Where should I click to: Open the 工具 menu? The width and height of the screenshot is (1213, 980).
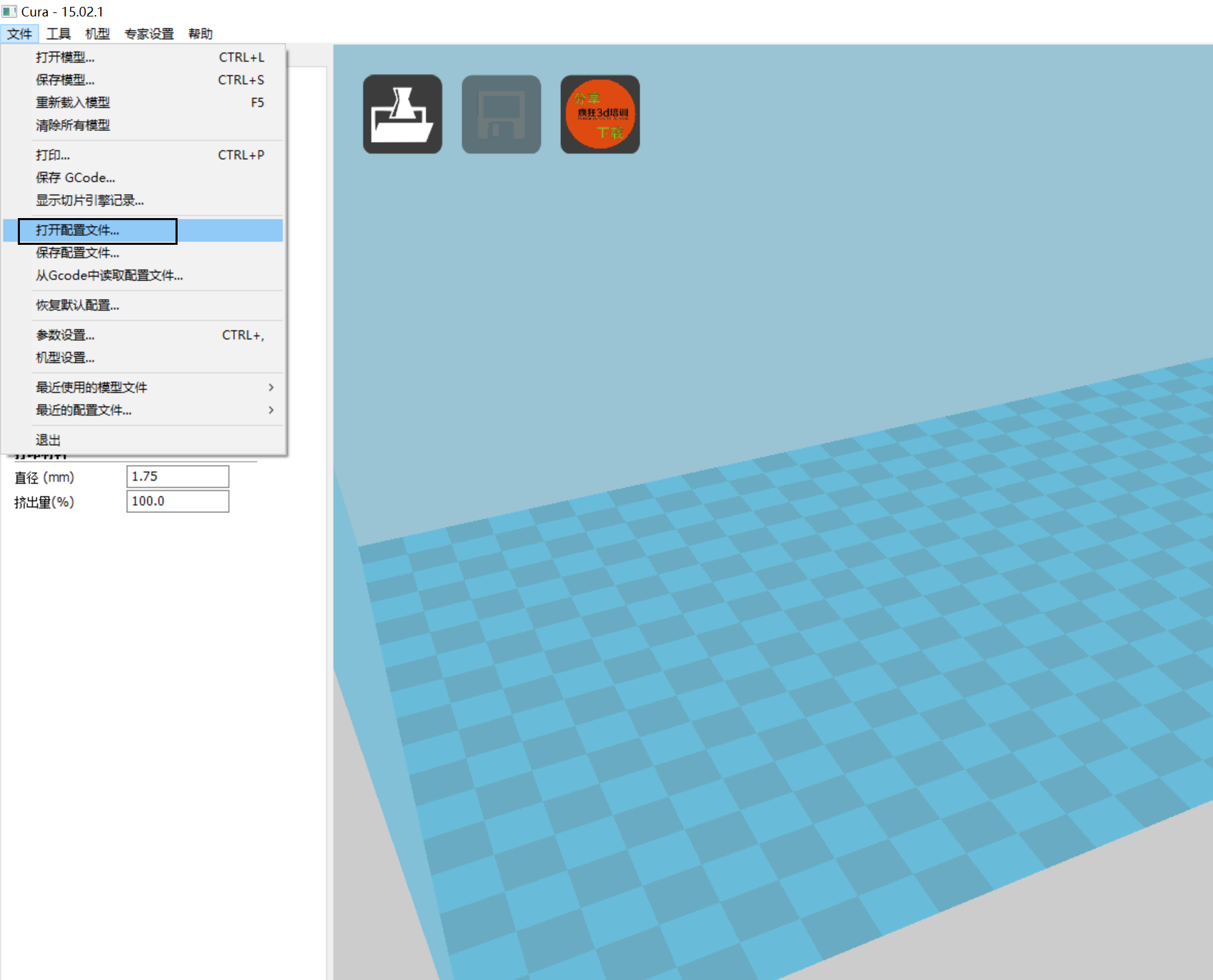59,34
